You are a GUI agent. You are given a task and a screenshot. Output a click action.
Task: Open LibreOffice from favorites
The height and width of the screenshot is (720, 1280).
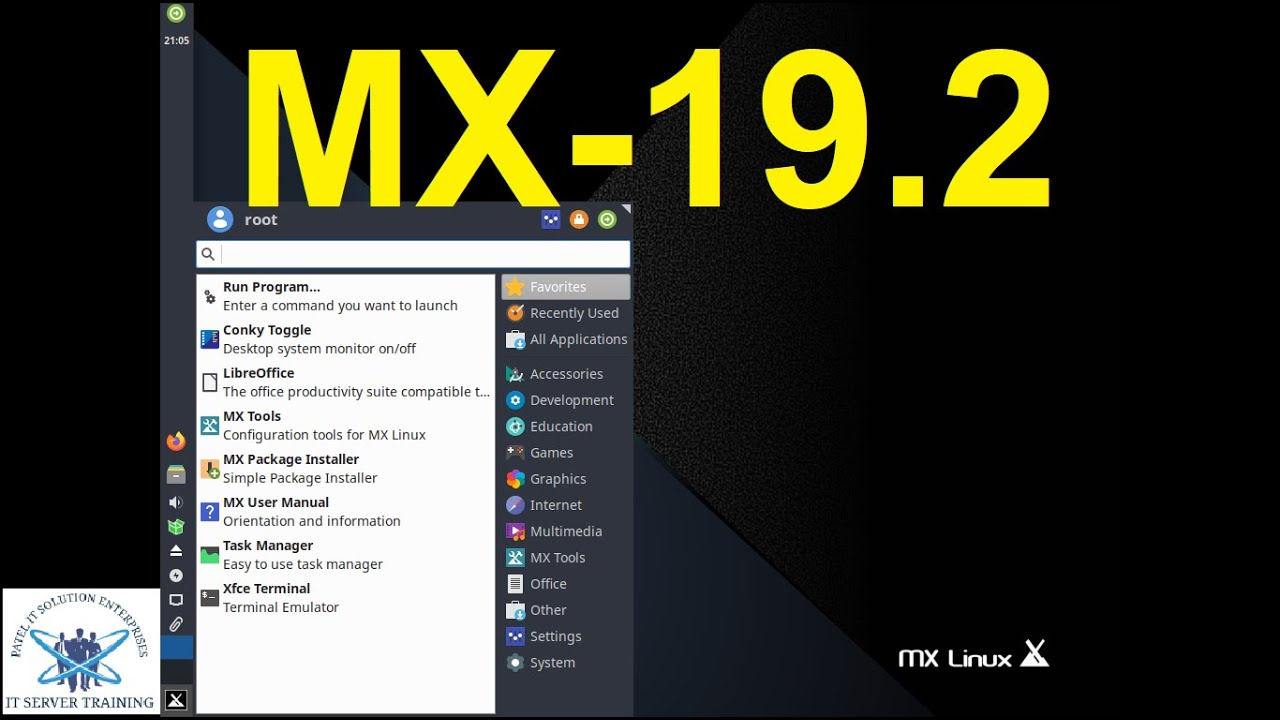[345, 382]
